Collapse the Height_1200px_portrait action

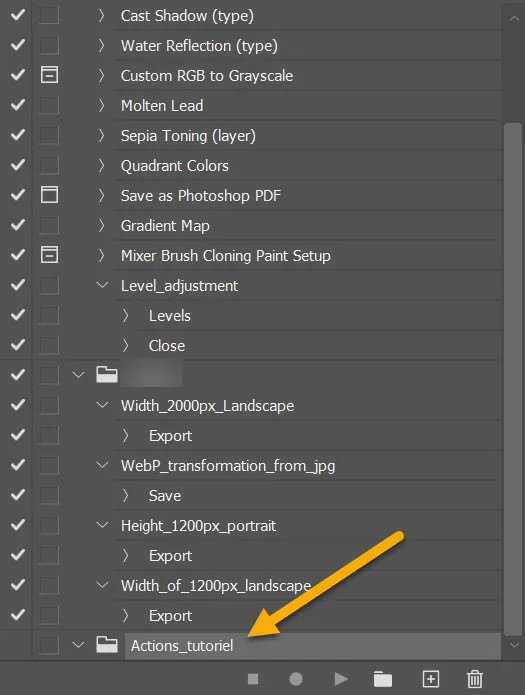pyautogui.click(x=102, y=525)
